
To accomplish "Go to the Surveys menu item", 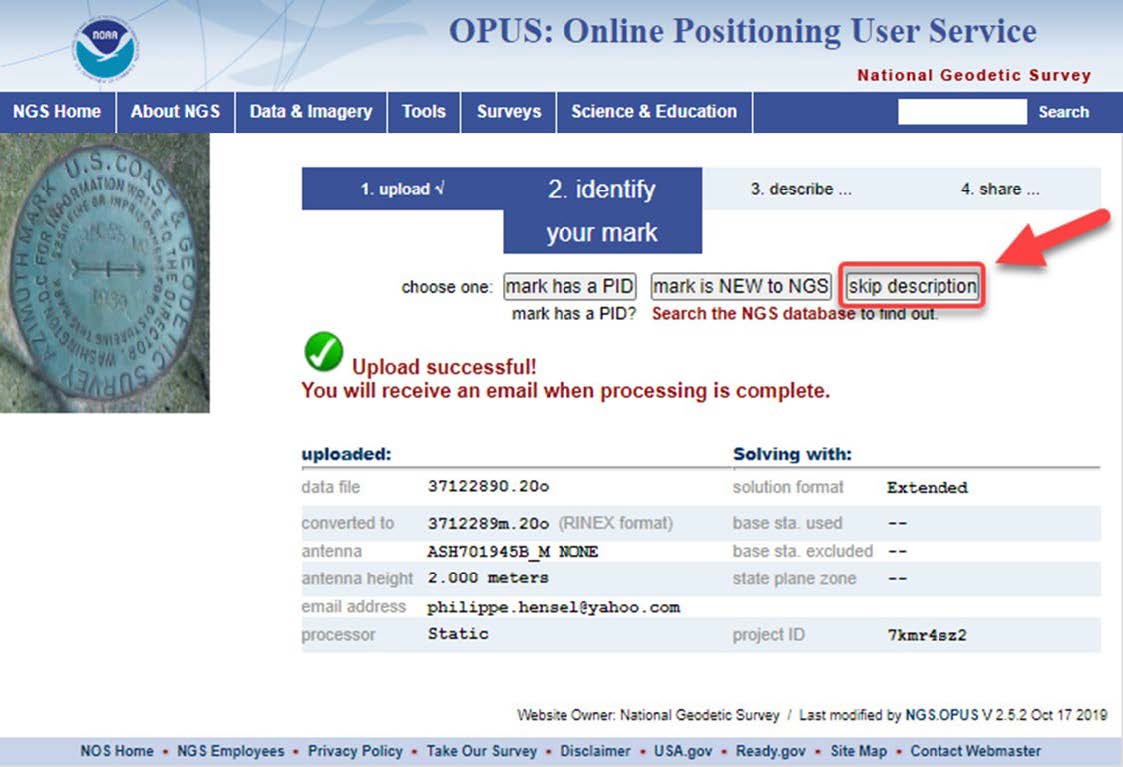I will (x=508, y=112).
